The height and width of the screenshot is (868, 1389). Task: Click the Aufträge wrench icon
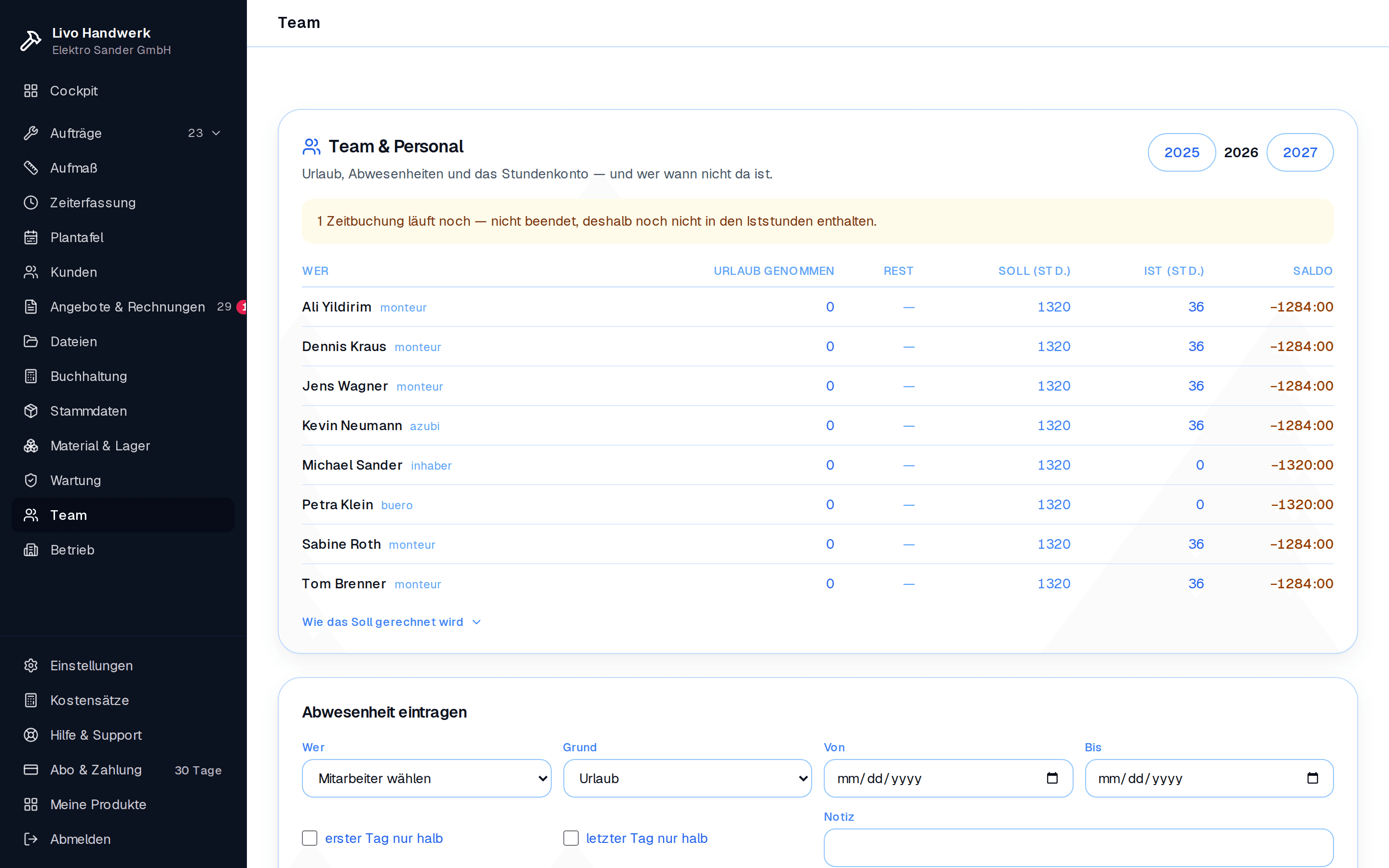pyautogui.click(x=31, y=133)
